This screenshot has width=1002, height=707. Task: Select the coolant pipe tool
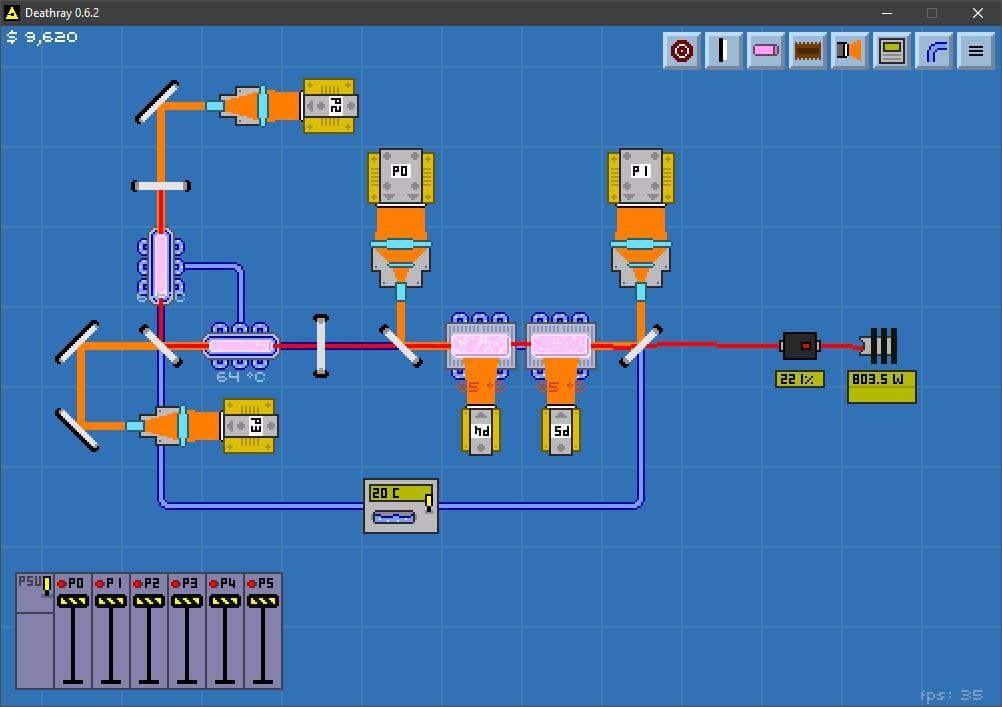tap(934, 50)
